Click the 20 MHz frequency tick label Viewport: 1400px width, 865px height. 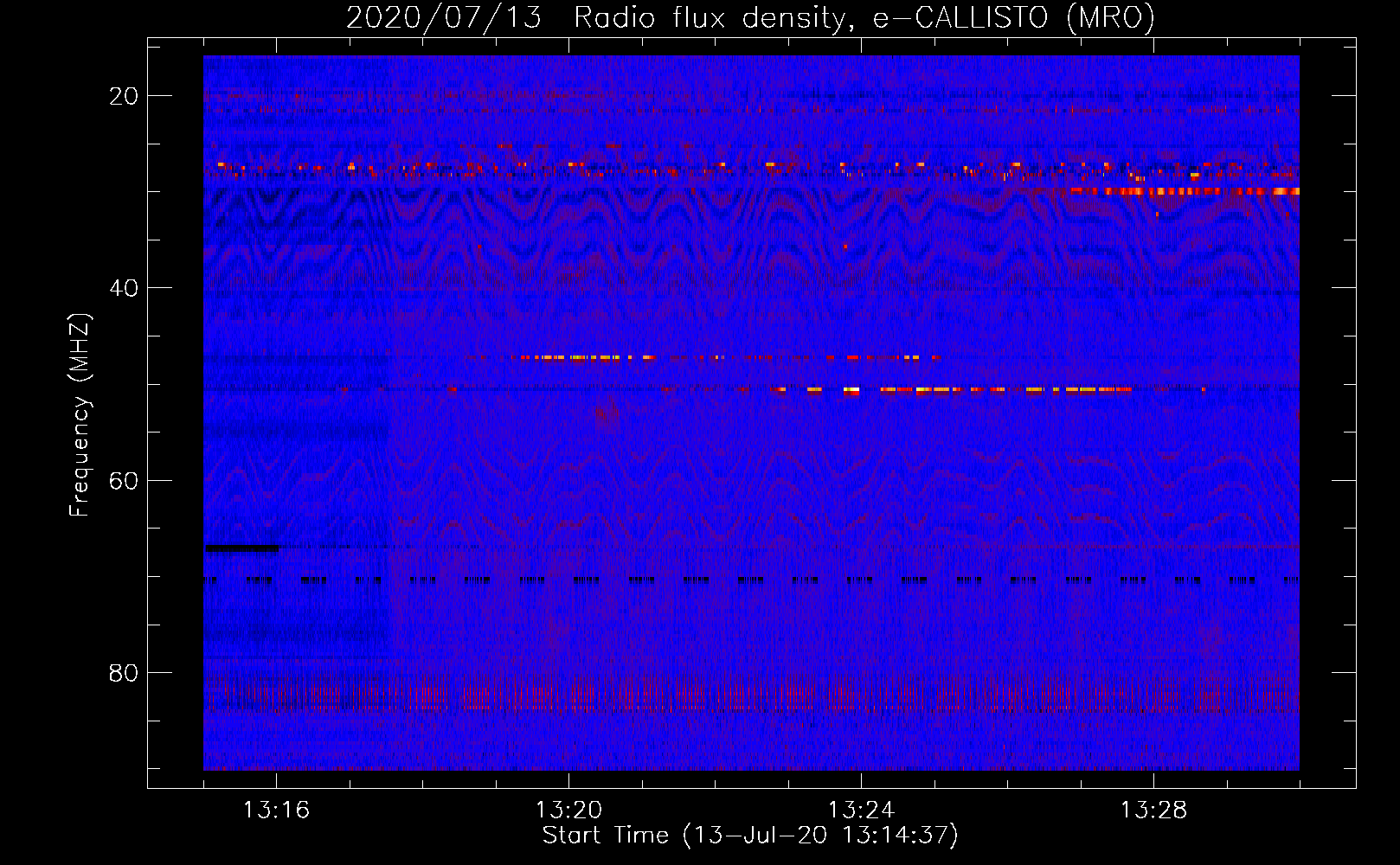[124, 96]
